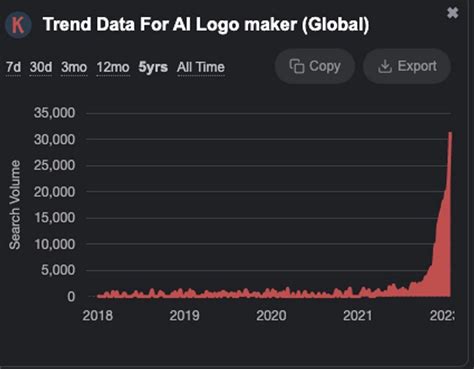This screenshot has height=369, width=474.
Task: Close the trend data popup
Action: [x=452, y=13]
